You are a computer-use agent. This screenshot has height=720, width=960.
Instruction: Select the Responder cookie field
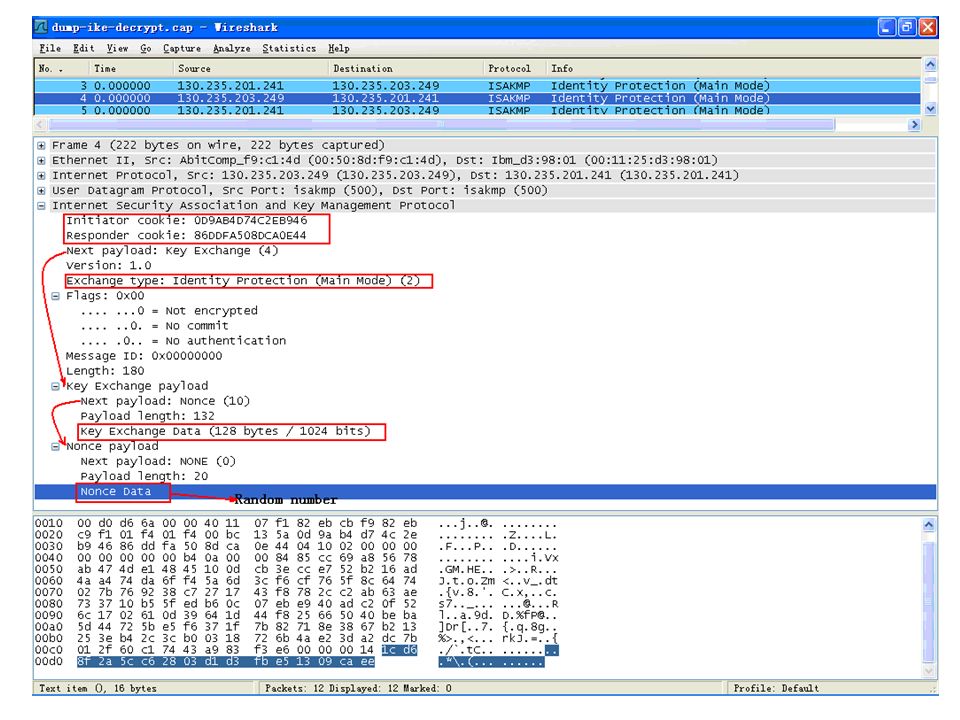tap(186, 236)
